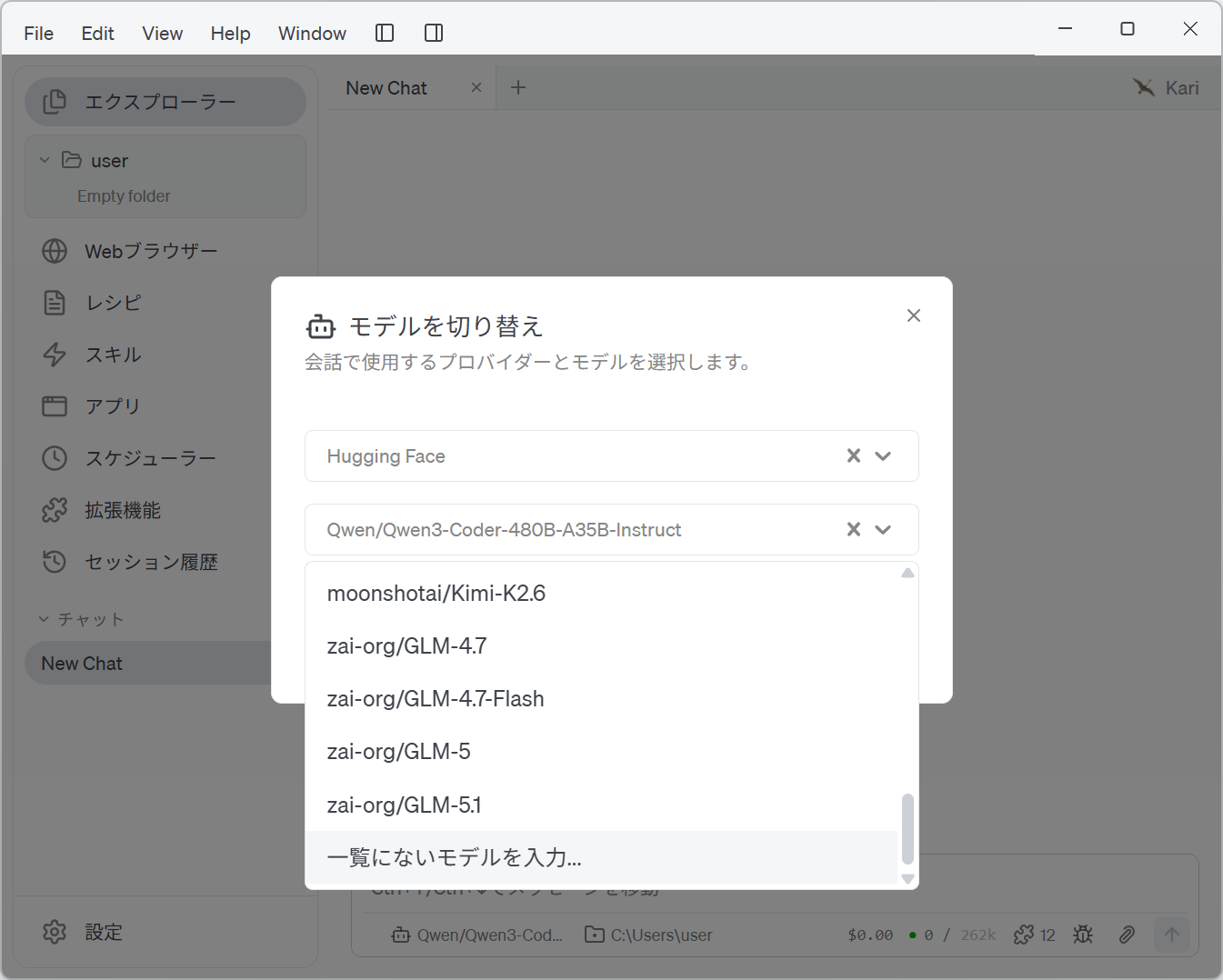Image resolution: width=1223 pixels, height=980 pixels.
Task: Click the send arrow button
Action: (1172, 935)
